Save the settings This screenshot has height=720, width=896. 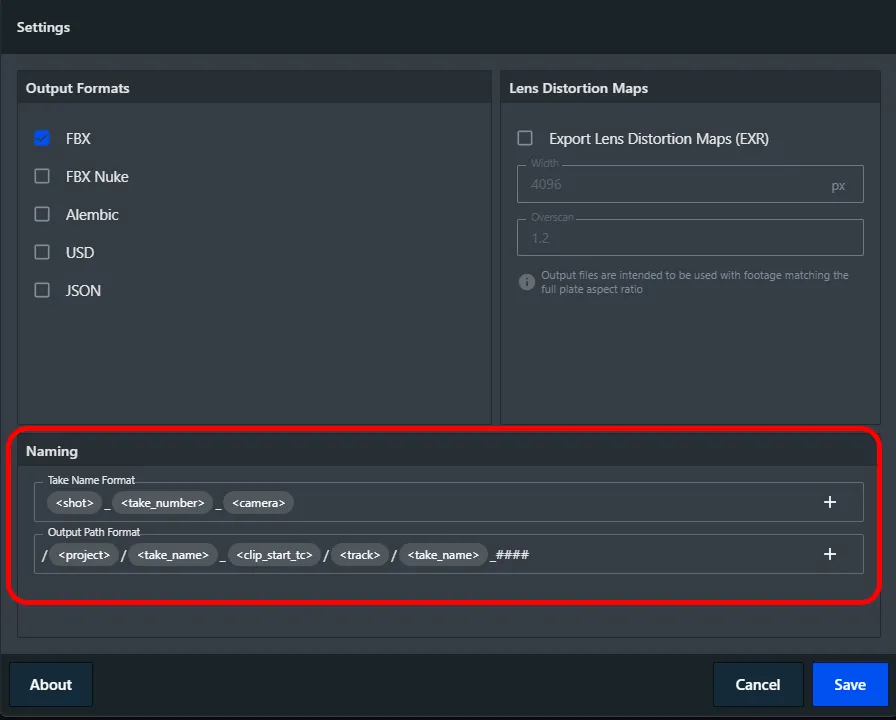850,685
